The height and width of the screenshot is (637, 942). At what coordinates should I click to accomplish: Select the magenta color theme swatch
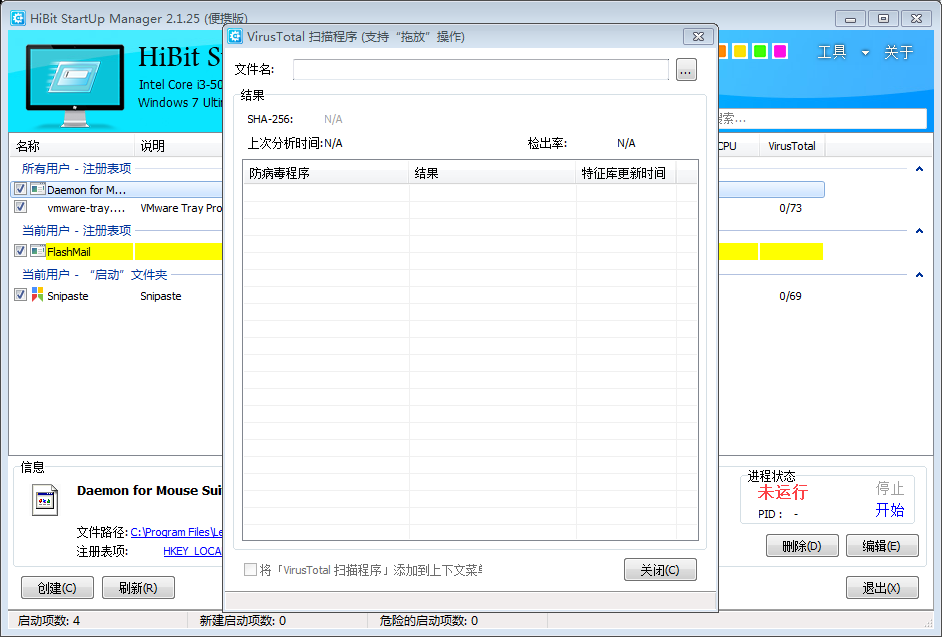780,51
